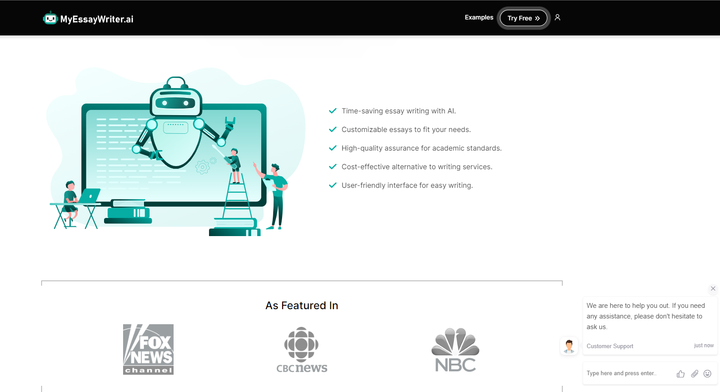The width and height of the screenshot is (720, 392).
Task: Click the 'As Featured In' heading
Action: [x=302, y=305]
